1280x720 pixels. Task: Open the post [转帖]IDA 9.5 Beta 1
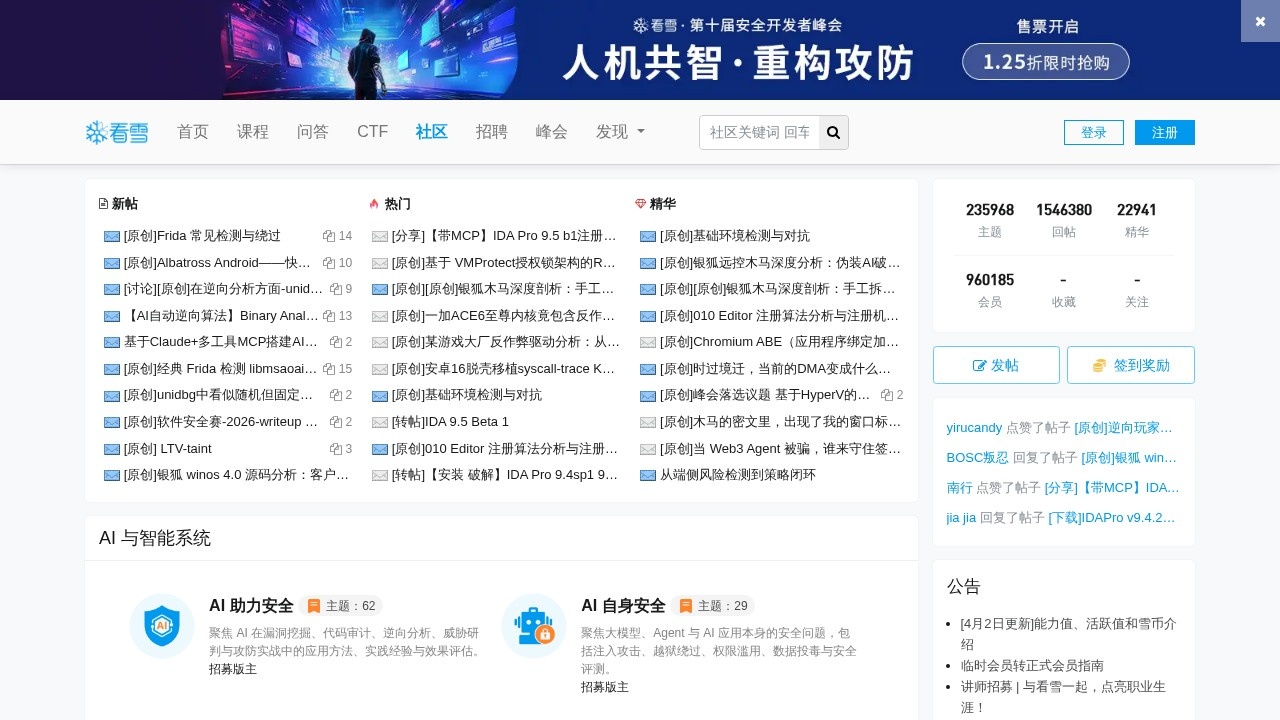coord(450,422)
